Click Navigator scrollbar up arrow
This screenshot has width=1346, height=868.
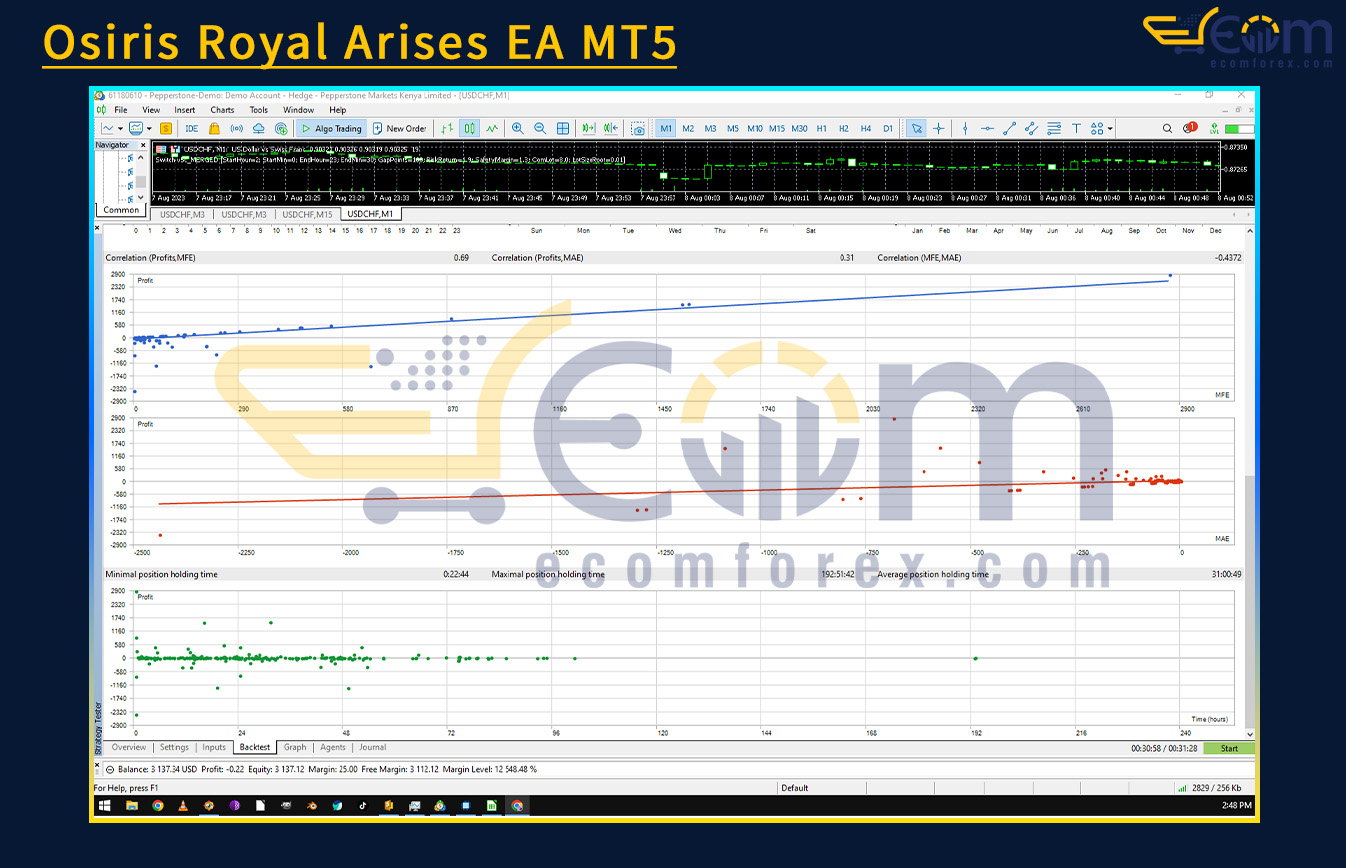141,158
